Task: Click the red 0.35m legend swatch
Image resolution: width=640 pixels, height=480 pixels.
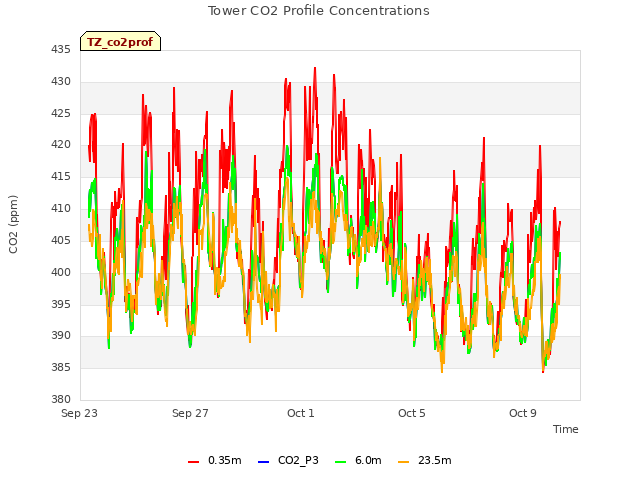Action: (193, 462)
